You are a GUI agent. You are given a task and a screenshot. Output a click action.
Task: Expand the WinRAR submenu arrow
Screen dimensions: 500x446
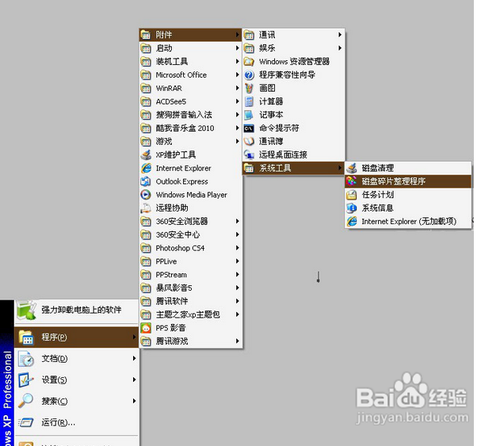pos(237,88)
